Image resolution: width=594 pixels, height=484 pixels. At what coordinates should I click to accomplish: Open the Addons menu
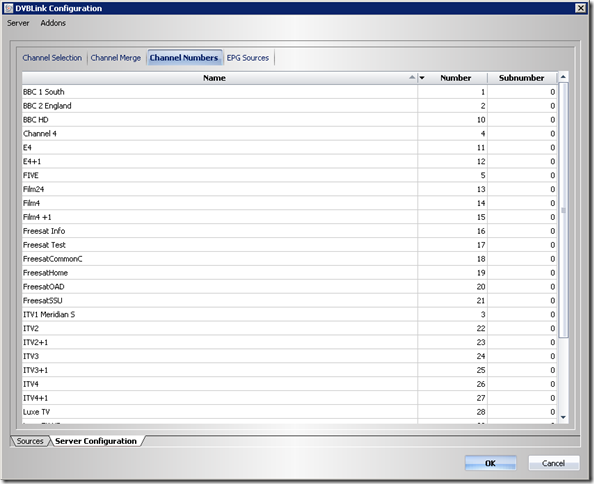click(53, 23)
